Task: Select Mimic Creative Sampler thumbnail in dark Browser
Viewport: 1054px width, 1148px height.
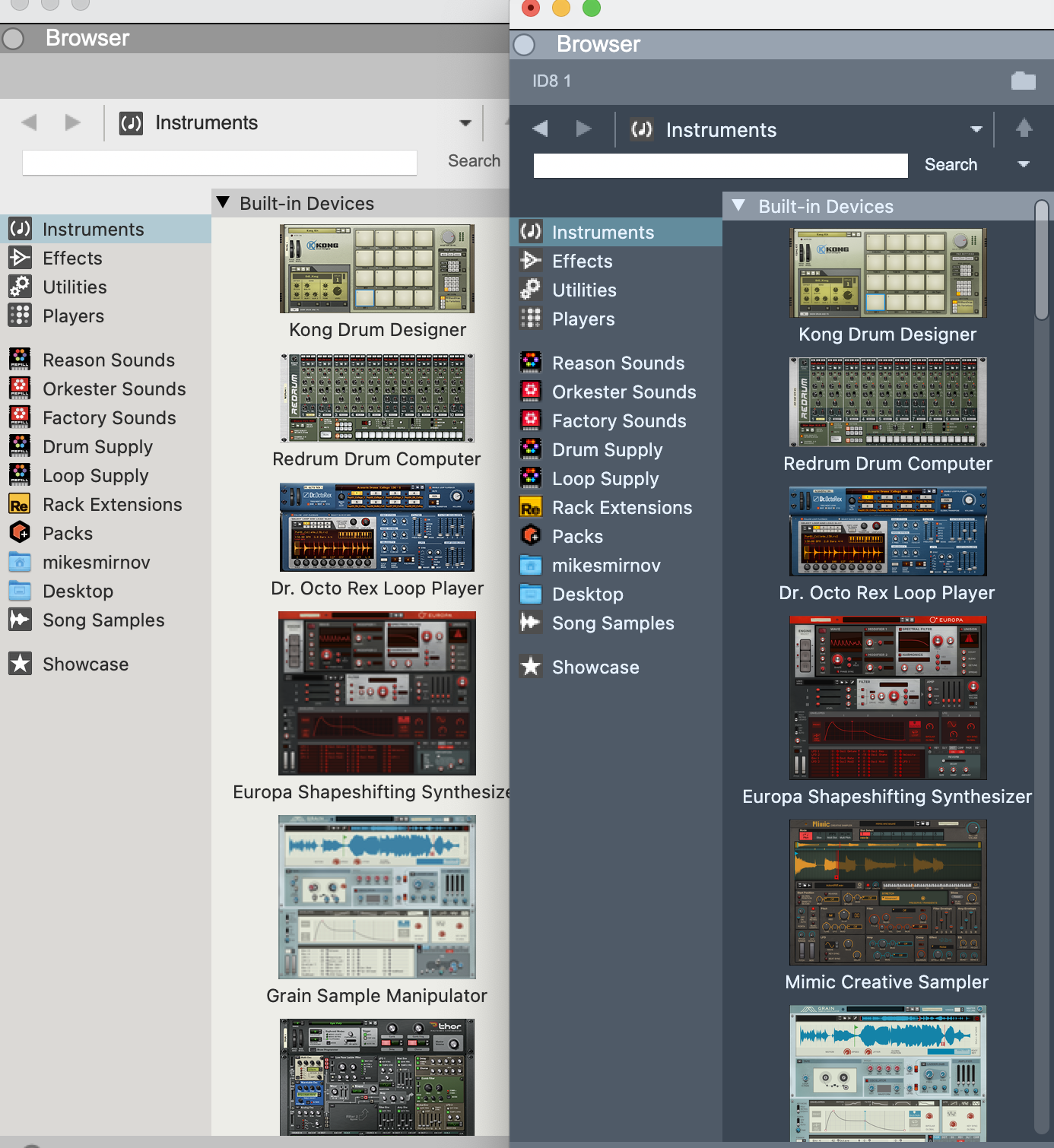Action: coord(888,893)
